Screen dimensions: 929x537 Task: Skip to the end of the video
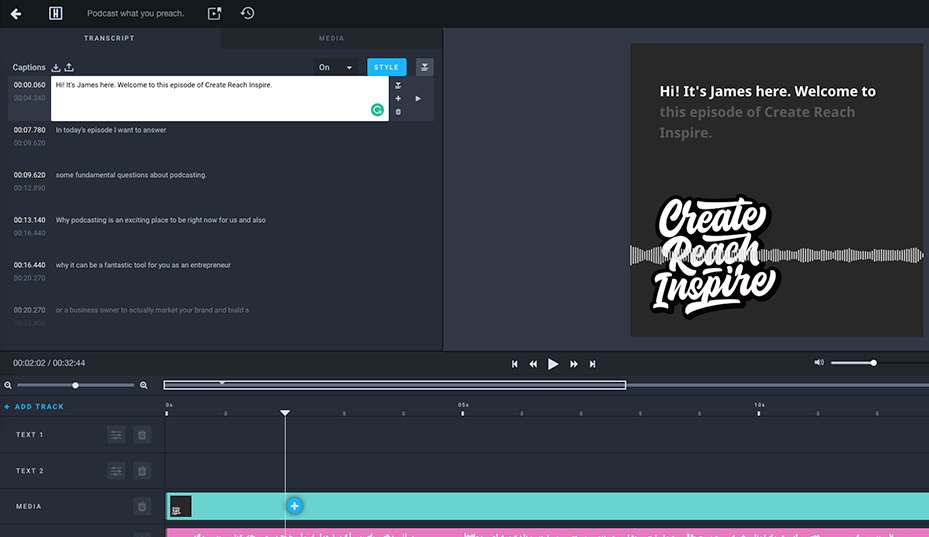[592, 364]
